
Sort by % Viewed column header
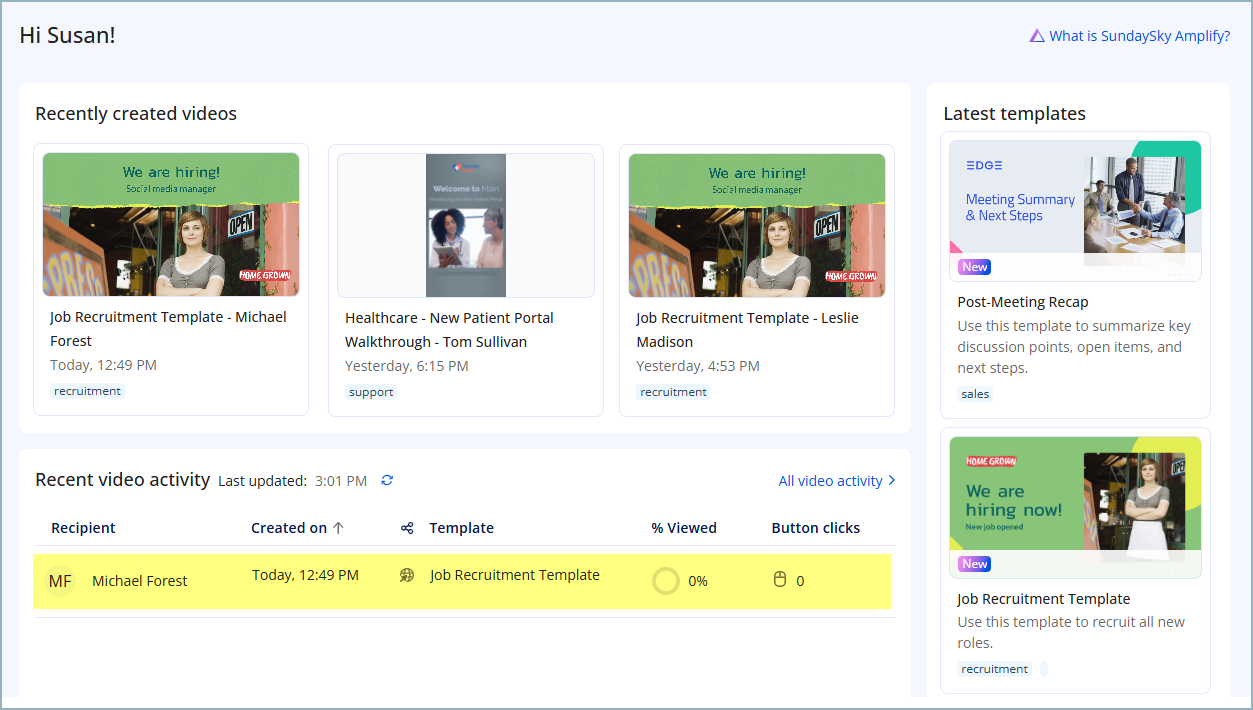683,528
